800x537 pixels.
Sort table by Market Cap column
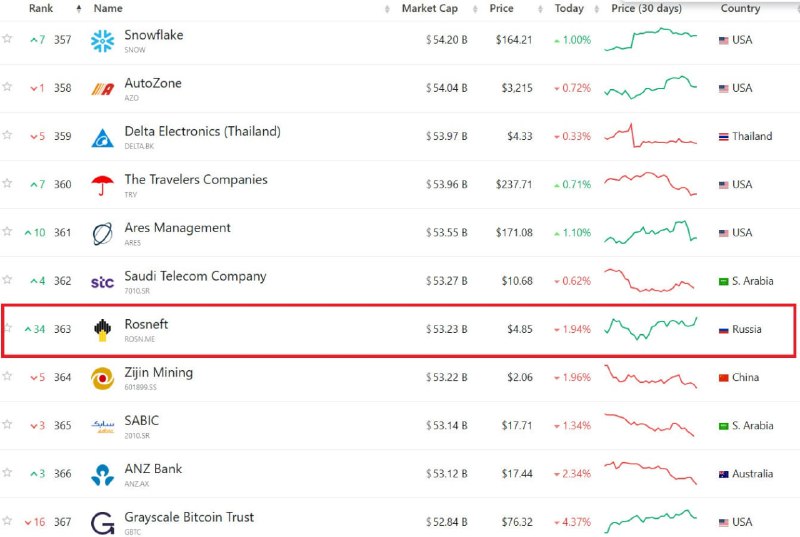(430, 8)
